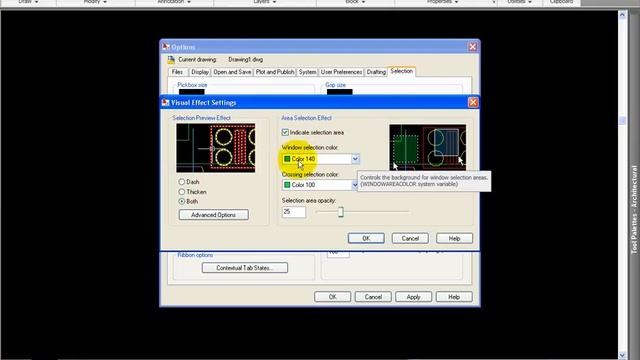Click the Area Selection Effect preview image
Screen dimensions: 640x360
point(427,147)
